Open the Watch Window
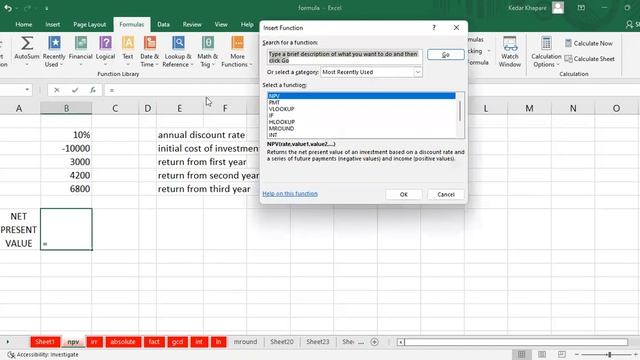Viewport: 640px width, 360px height. (x=510, y=51)
